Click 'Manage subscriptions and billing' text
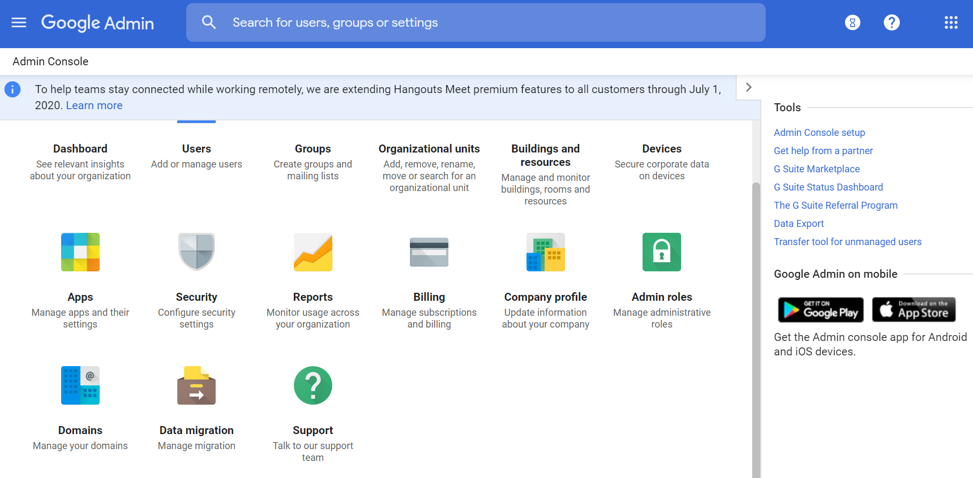Screen dimensions: 973x478 click(429, 318)
